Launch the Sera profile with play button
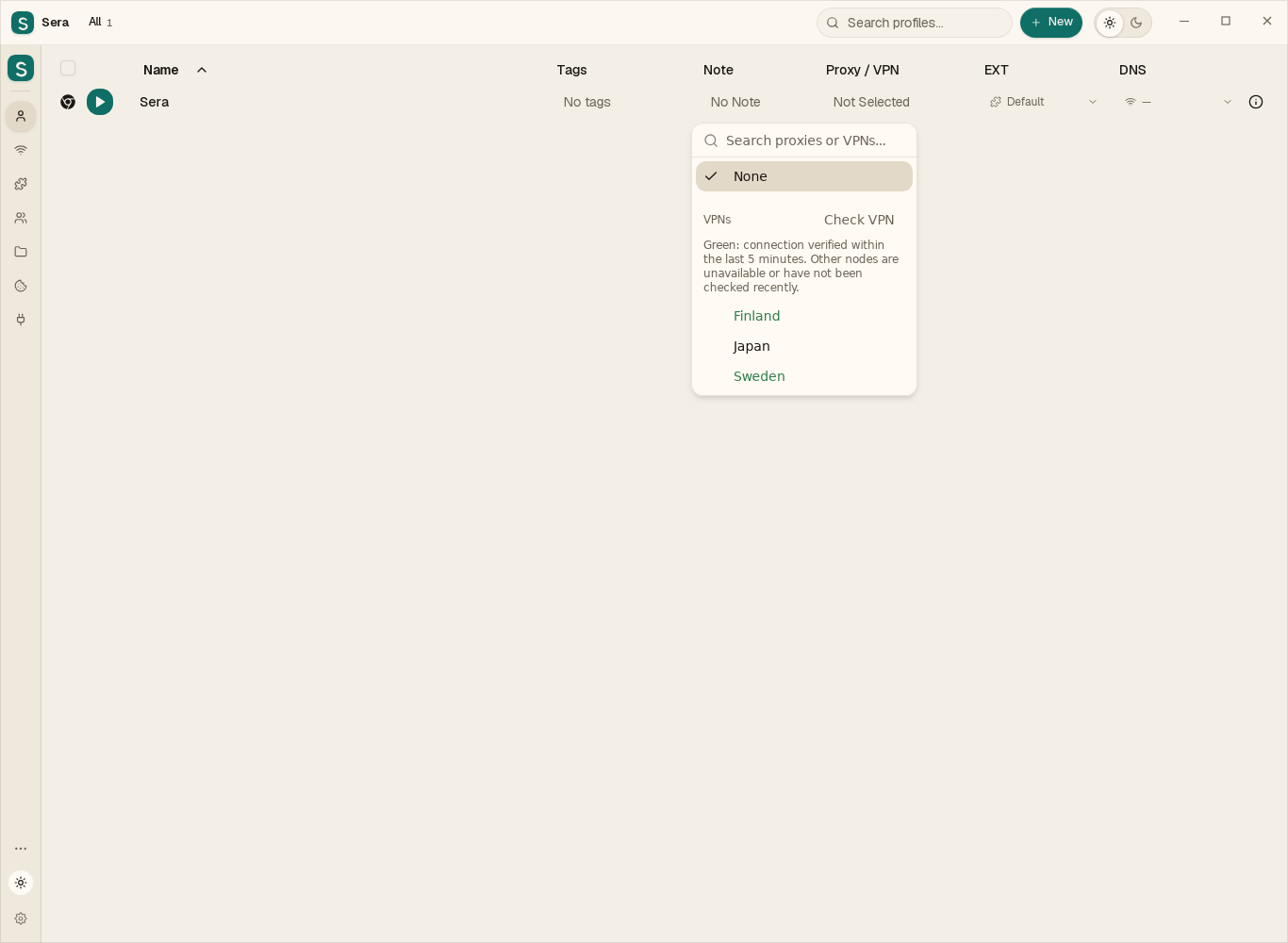The width and height of the screenshot is (1288, 943). pos(100,102)
